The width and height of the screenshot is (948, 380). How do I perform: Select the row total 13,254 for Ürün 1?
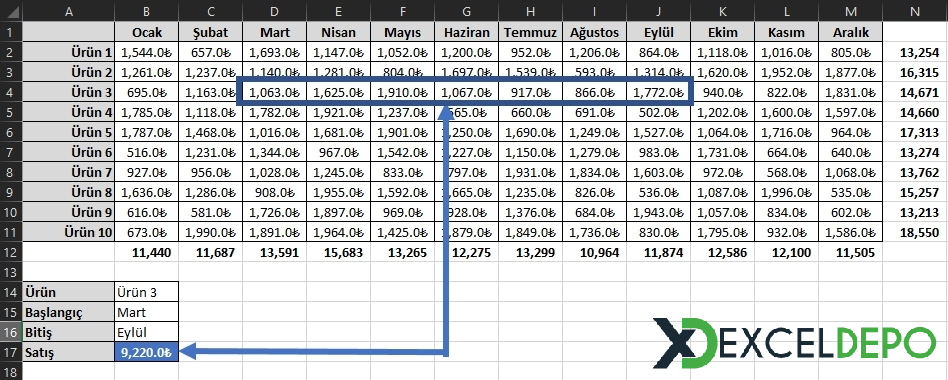pyautogui.click(x=915, y=53)
